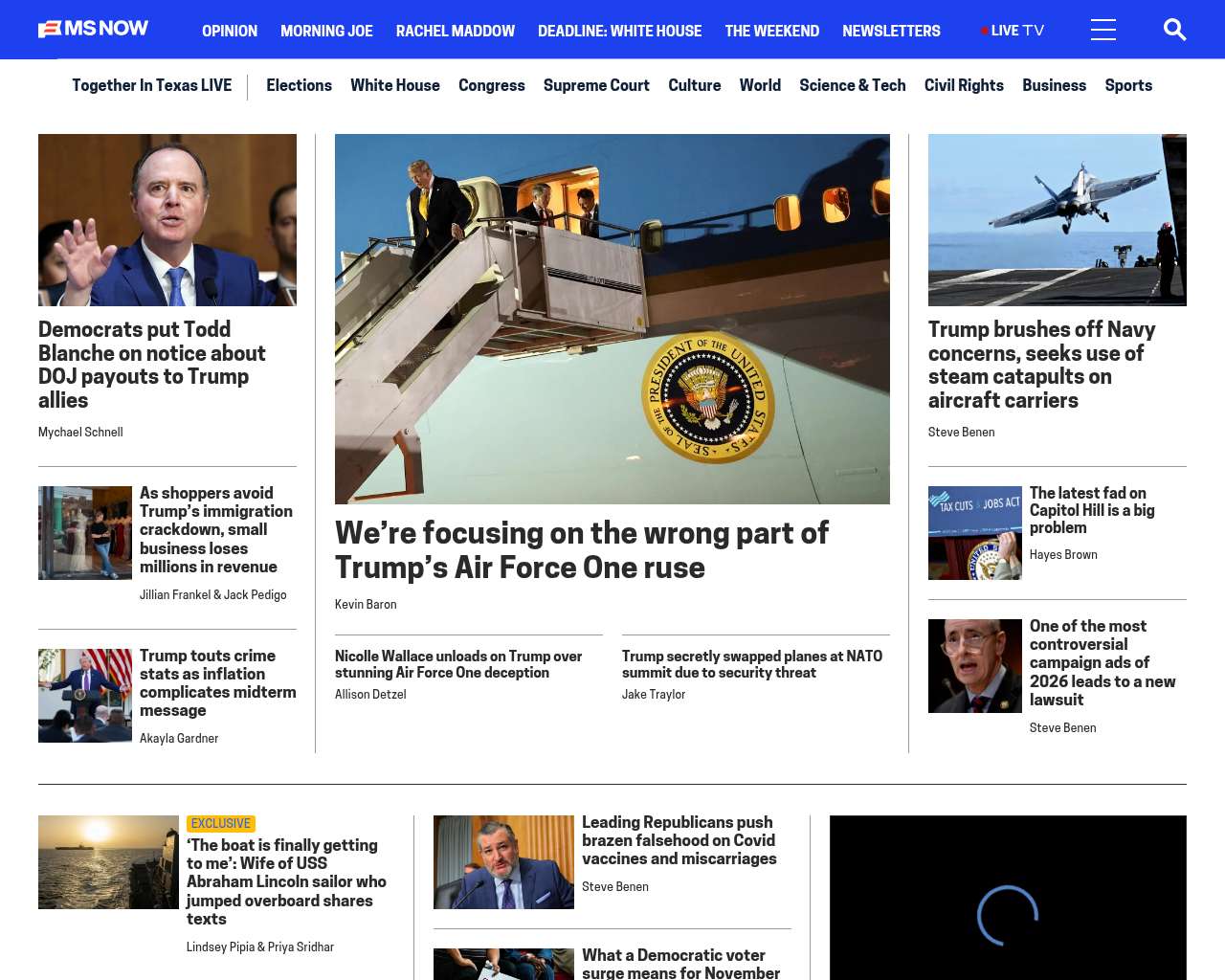View authors Lindsey Pipia & Priya Sridhar
This screenshot has width=1225, height=980.
tap(260, 947)
